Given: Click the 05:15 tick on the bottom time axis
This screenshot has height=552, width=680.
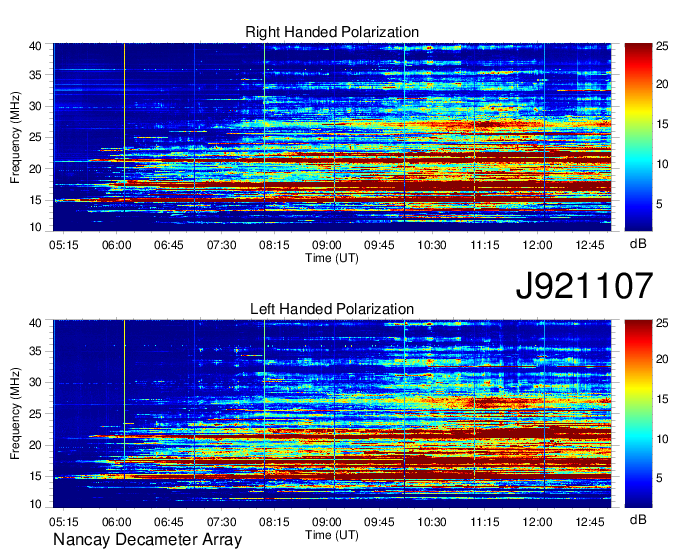Looking at the screenshot, I should pos(64,522).
